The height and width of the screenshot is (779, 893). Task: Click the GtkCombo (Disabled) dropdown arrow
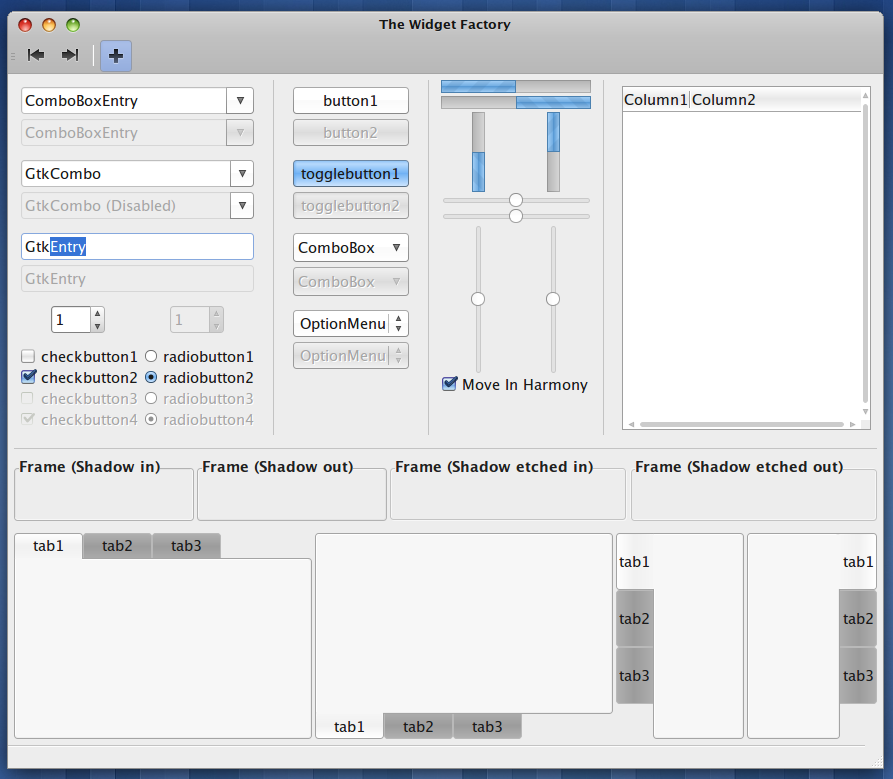click(x=242, y=206)
